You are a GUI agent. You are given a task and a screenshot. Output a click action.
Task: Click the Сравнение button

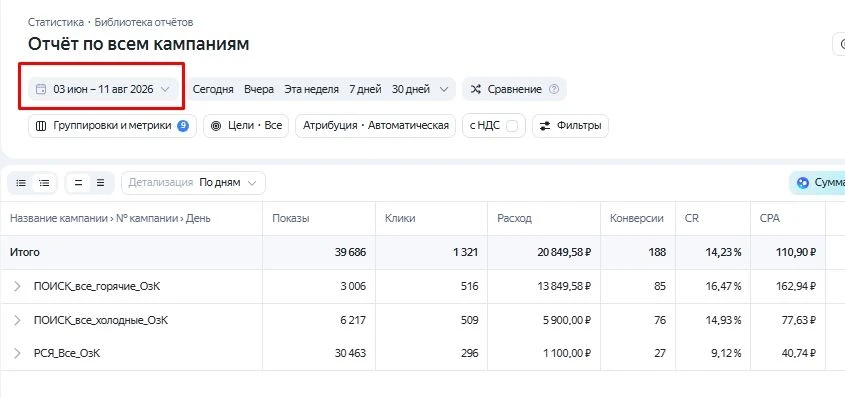pyautogui.click(x=514, y=89)
